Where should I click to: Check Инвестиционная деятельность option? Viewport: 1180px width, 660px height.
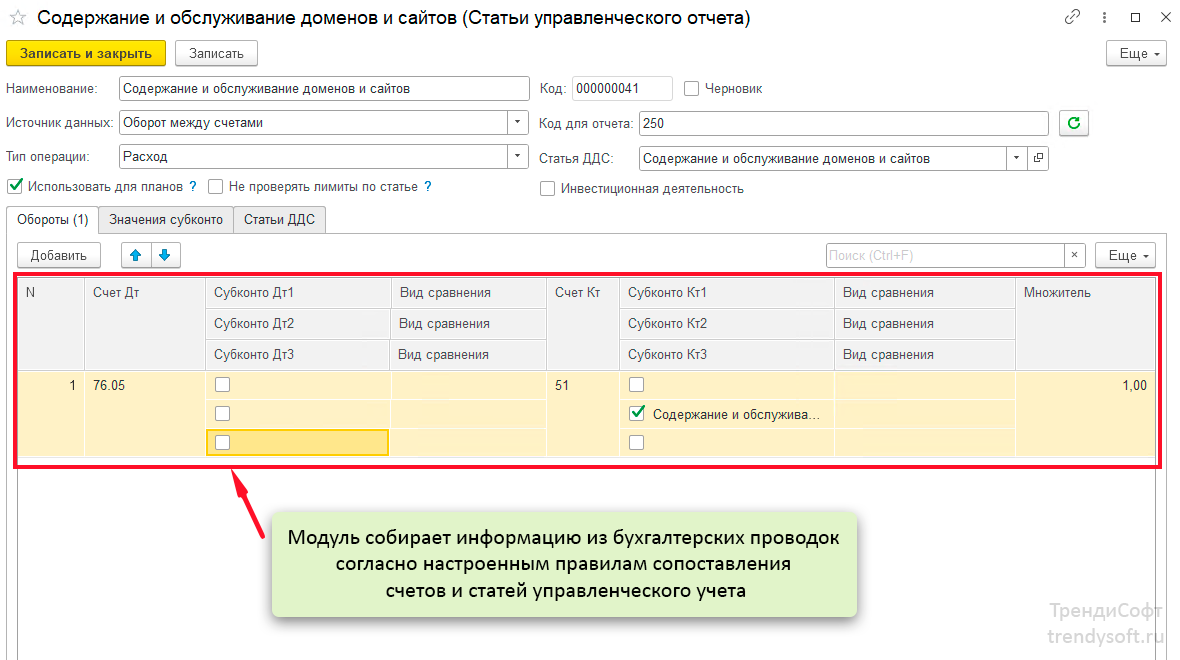(x=547, y=189)
